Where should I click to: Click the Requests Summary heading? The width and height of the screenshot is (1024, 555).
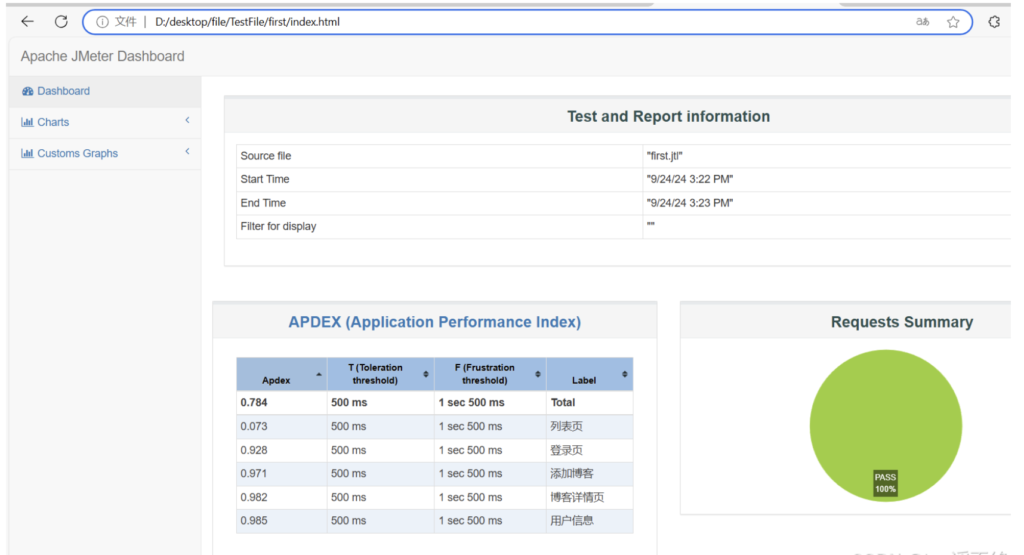click(902, 322)
